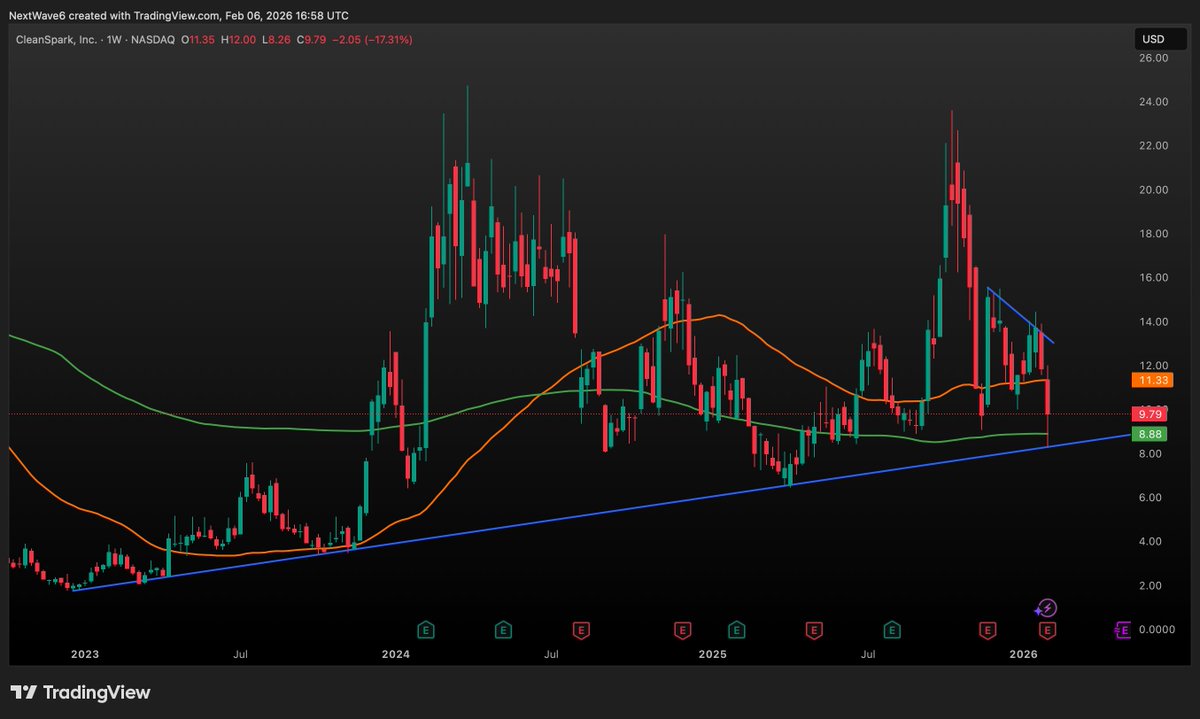
Task: Click the 2026 label on the time axis
Action: pyautogui.click(x=1023, y=654)
